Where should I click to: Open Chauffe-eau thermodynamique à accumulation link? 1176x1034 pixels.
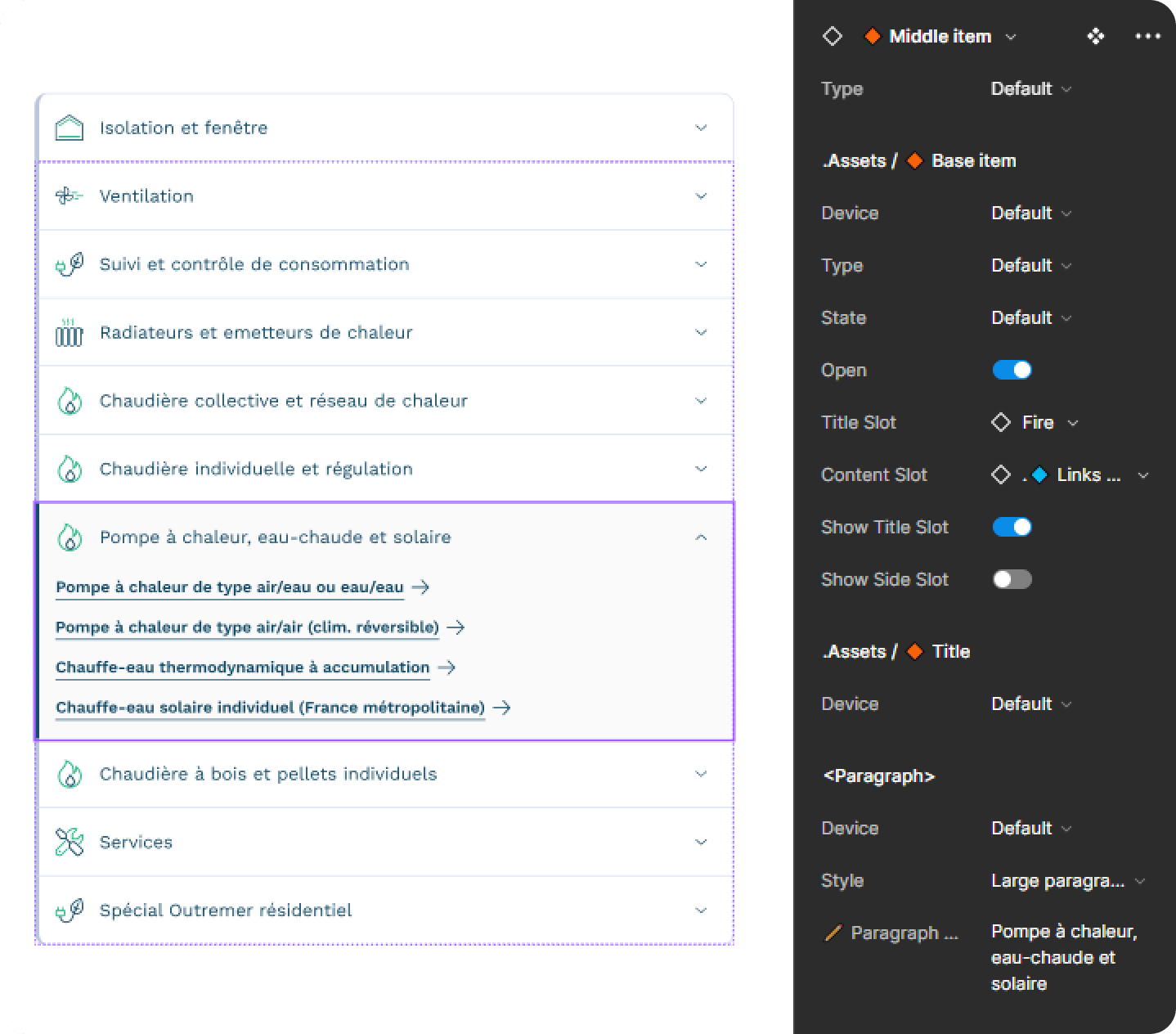243,668
